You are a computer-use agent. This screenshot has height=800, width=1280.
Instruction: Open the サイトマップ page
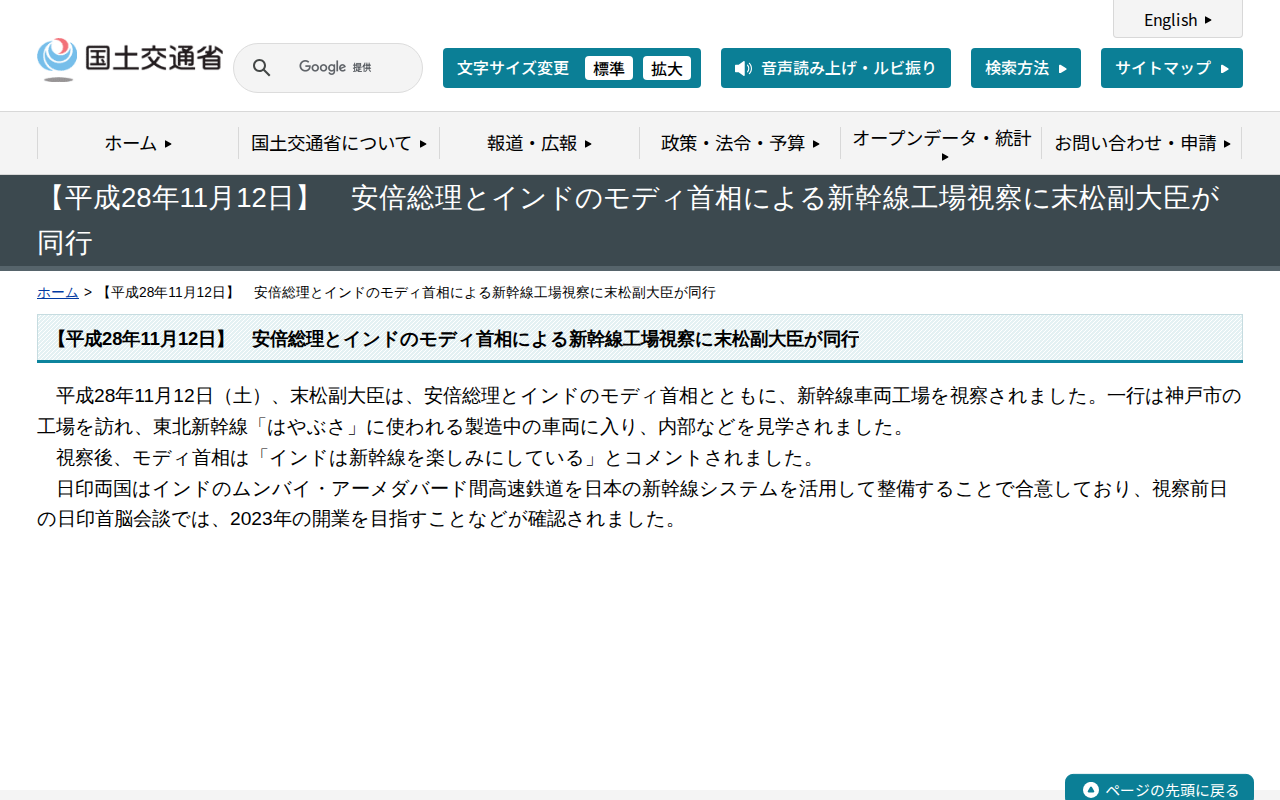(1172, 68)
